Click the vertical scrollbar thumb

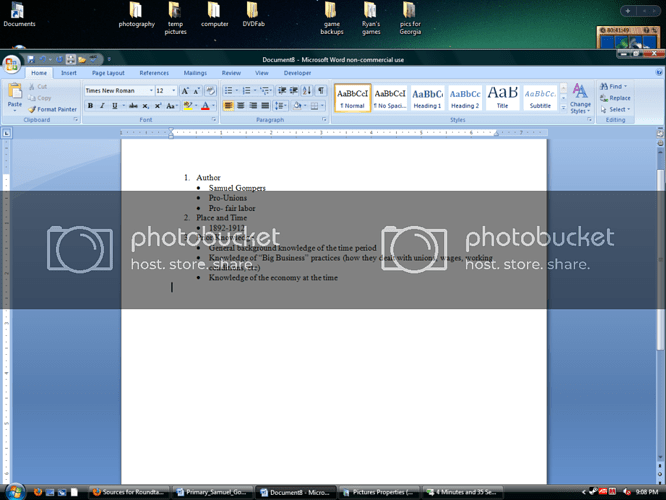[x=660, y=260]
